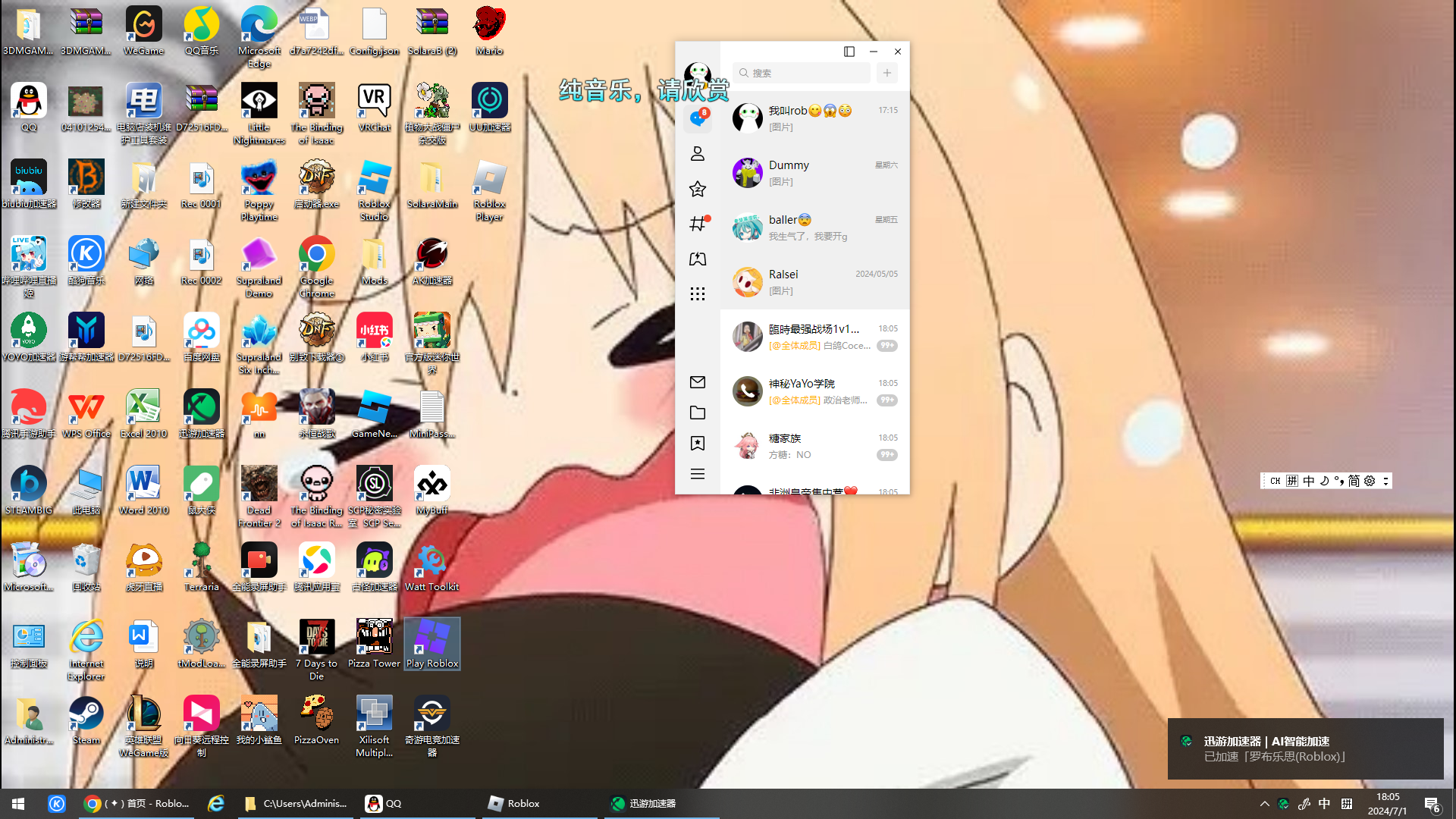
Task: Select the Internet Explorer desktop icon
Action: click(x=86, y=650)
